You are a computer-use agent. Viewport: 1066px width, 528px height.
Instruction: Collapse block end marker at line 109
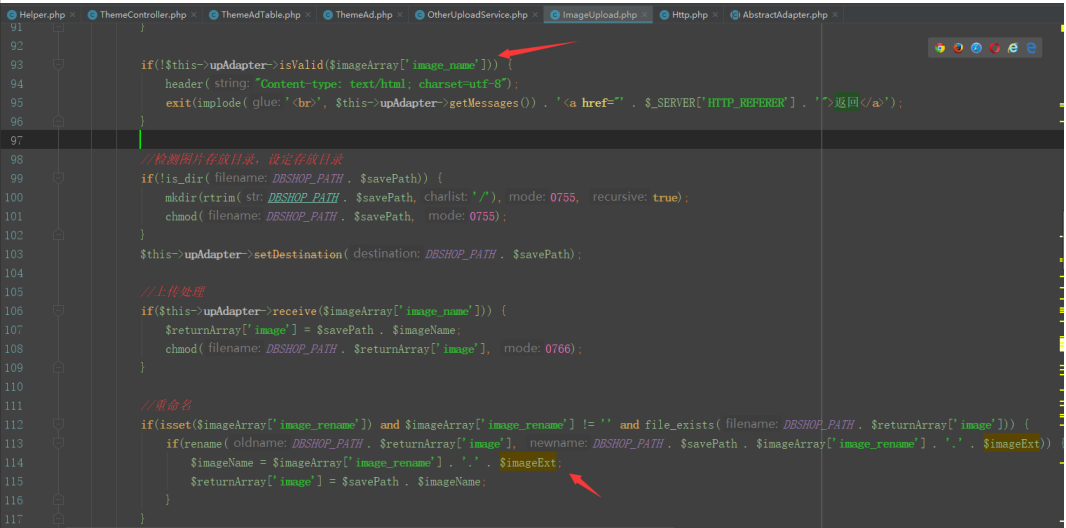click(58, 367)
